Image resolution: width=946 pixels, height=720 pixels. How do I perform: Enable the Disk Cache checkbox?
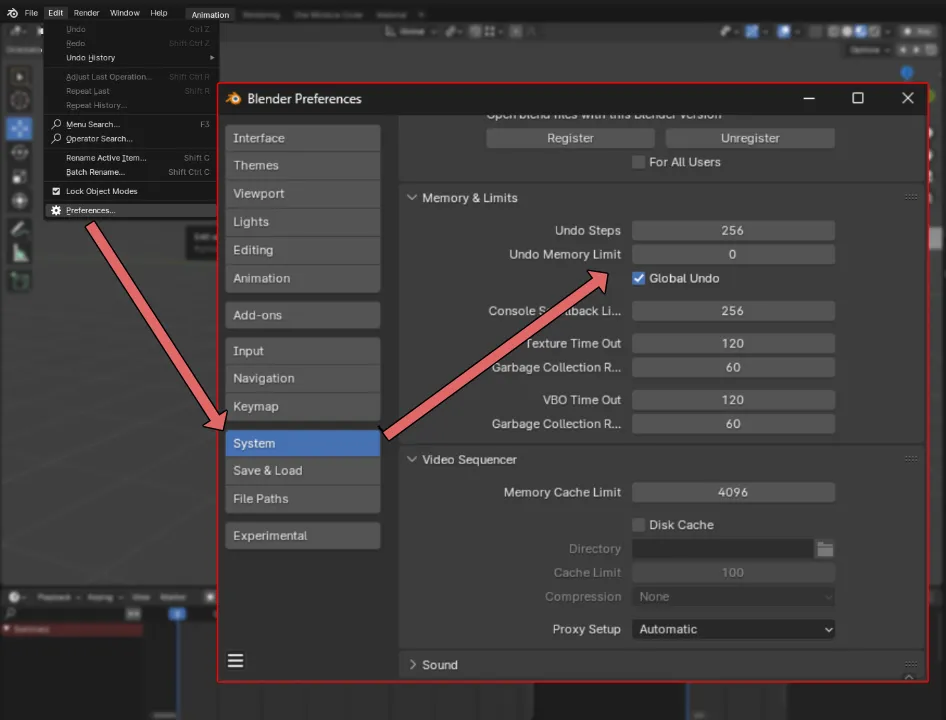click(x=638, y=524)
